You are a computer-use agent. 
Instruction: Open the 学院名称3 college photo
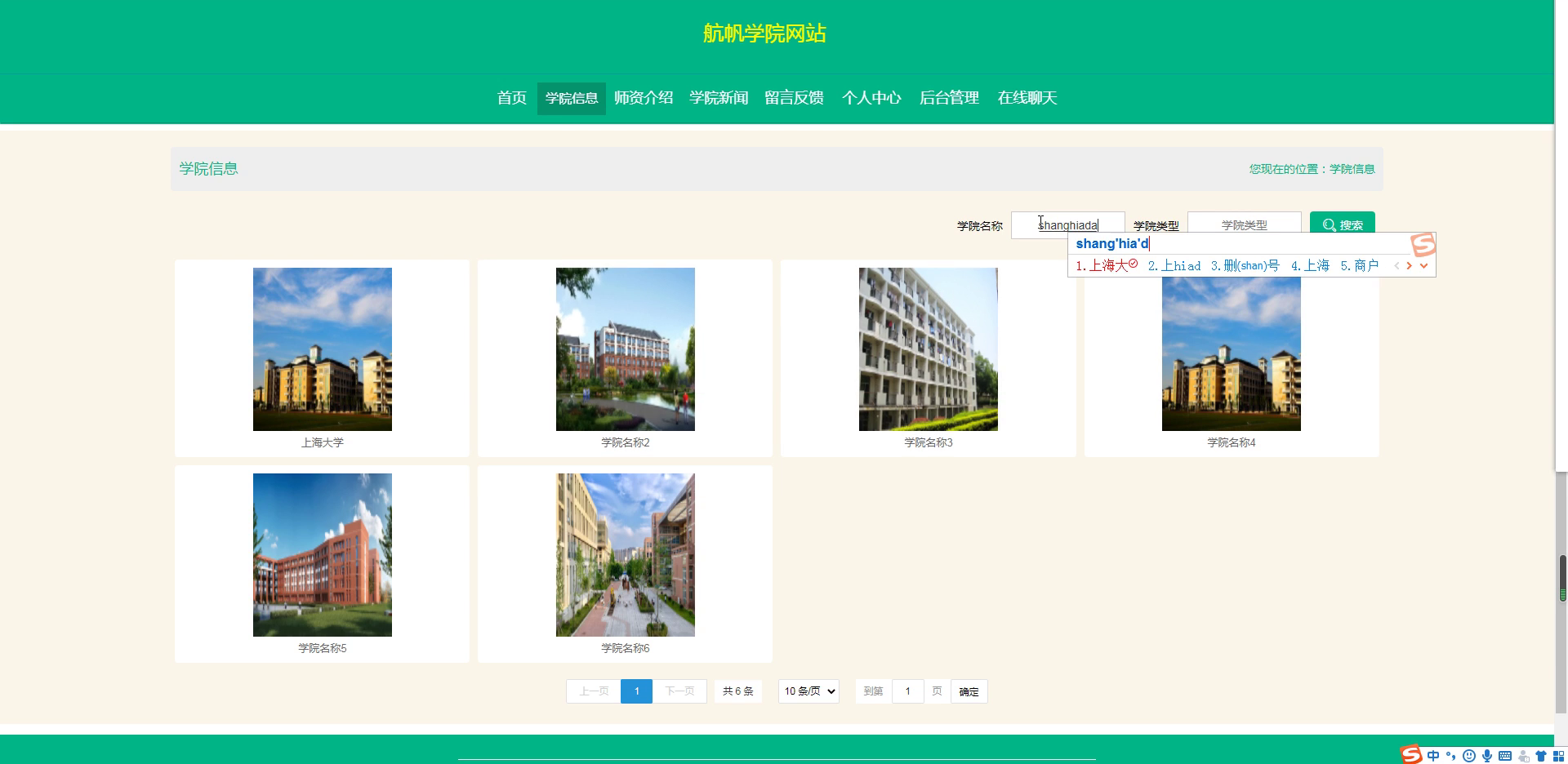[929, 349]
